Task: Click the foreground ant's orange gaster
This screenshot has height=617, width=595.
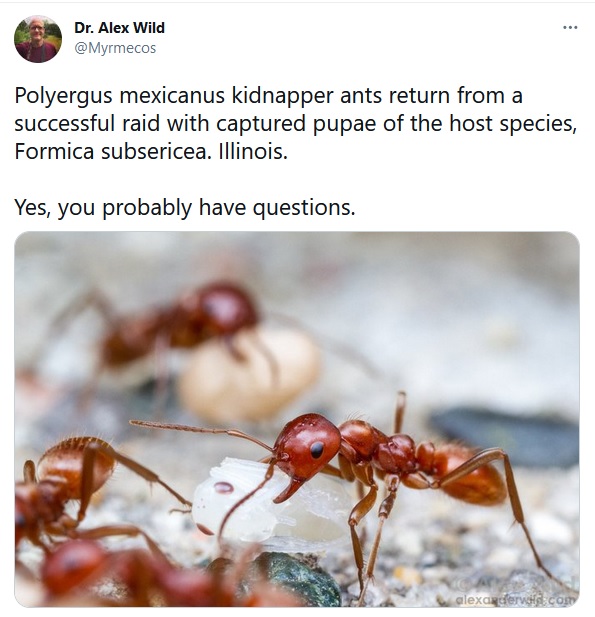Action: click(x=470, y=476)
